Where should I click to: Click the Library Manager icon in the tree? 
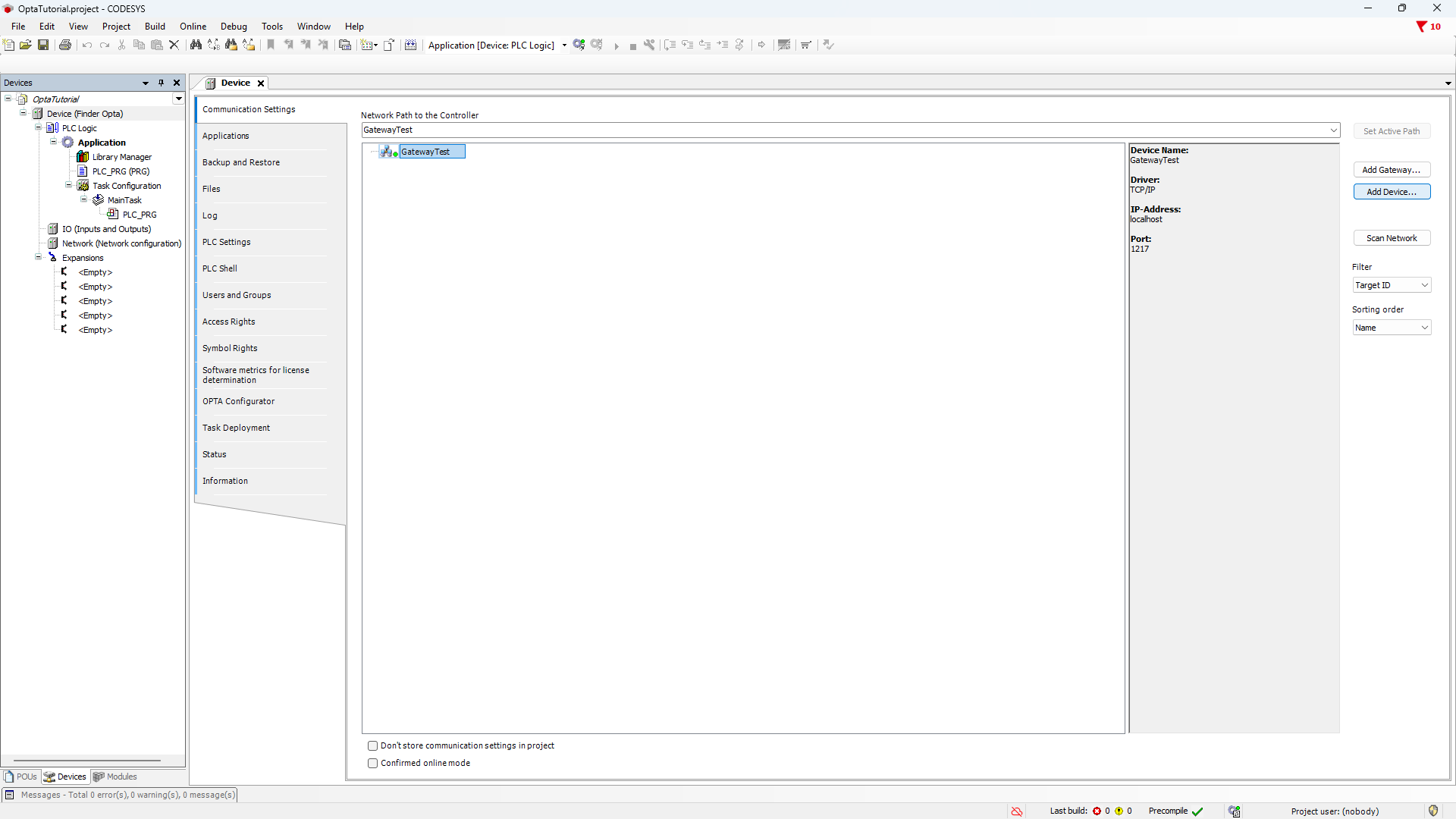(x=83, y=157)
